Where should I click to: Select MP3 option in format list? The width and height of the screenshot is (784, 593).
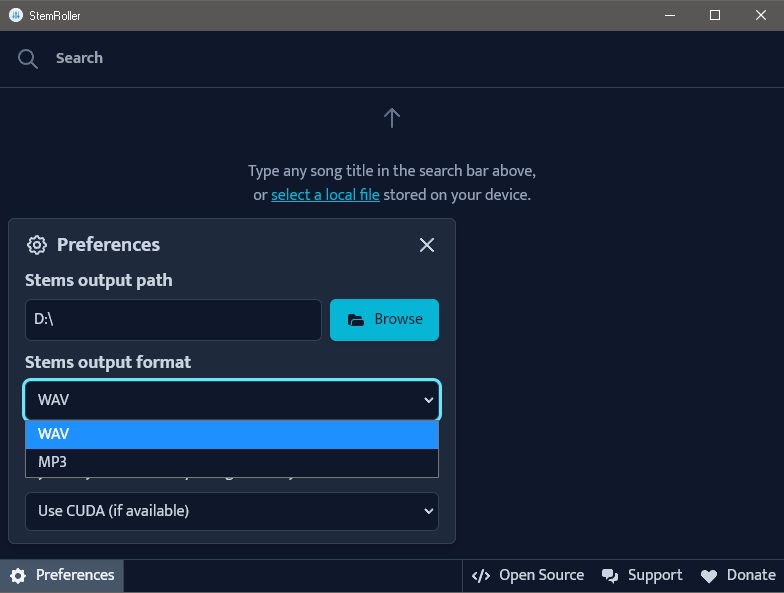[232, 462]
